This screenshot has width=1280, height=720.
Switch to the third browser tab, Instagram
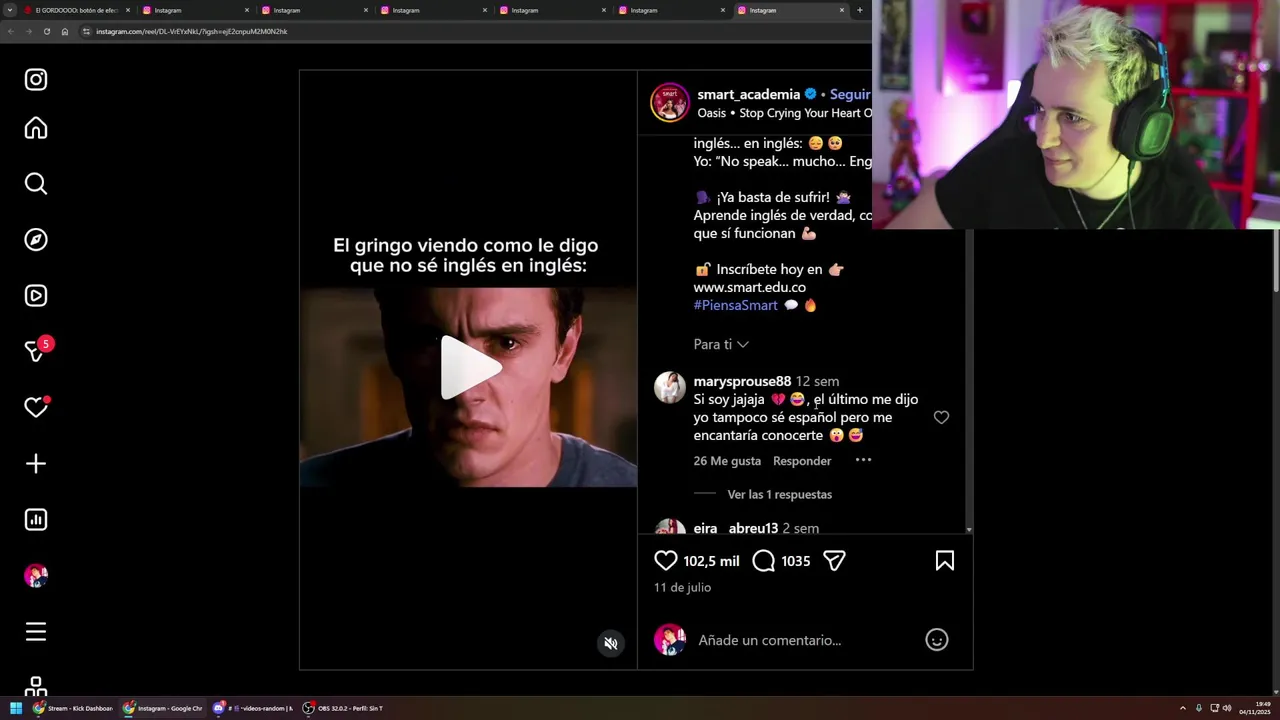click(314, 10)
